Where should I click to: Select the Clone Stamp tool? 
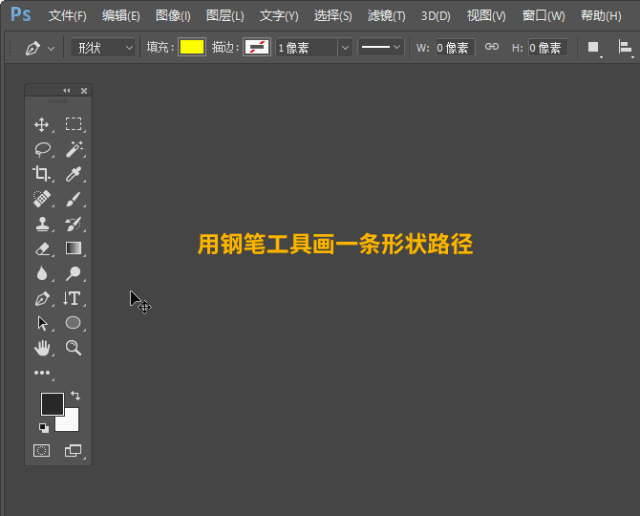pyautogui.click(x=42, y=224)
